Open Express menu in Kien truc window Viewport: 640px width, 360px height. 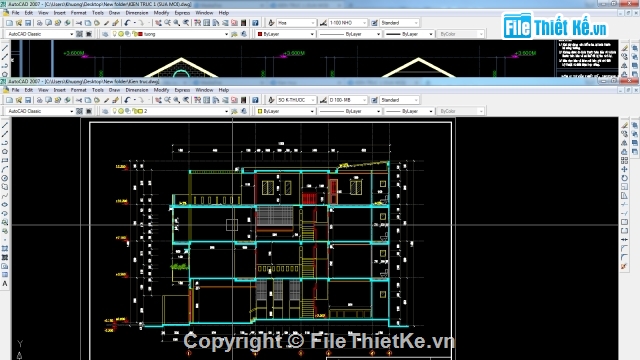click(x=182, y=90)
